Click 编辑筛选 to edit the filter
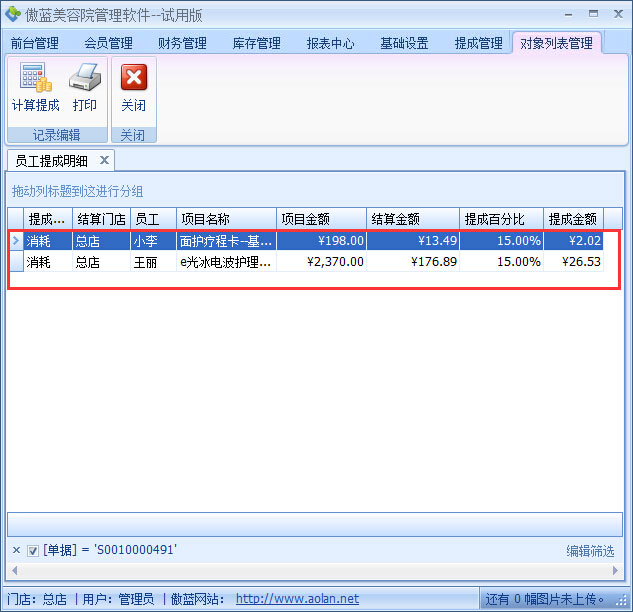Viewport: 633px width, 612px height. (590, 551)
